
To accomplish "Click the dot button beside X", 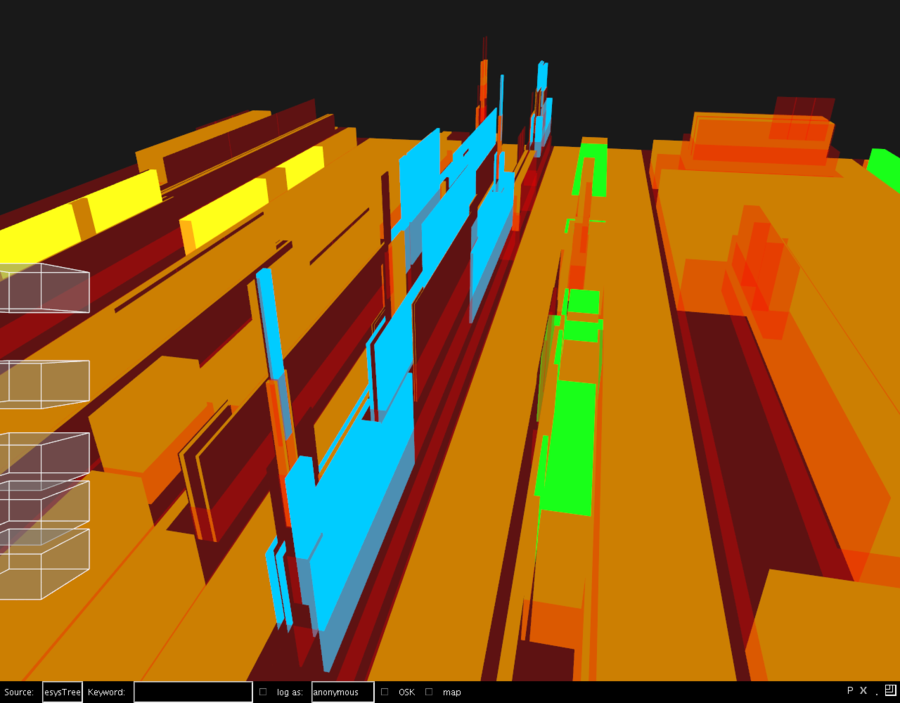I will (x=876, y=694).
